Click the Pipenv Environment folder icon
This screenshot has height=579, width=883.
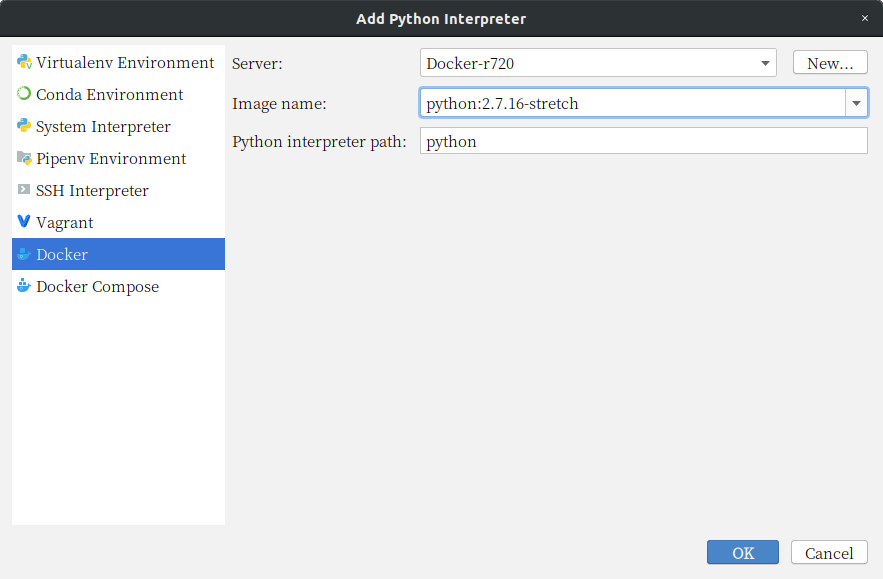[24, 158]
